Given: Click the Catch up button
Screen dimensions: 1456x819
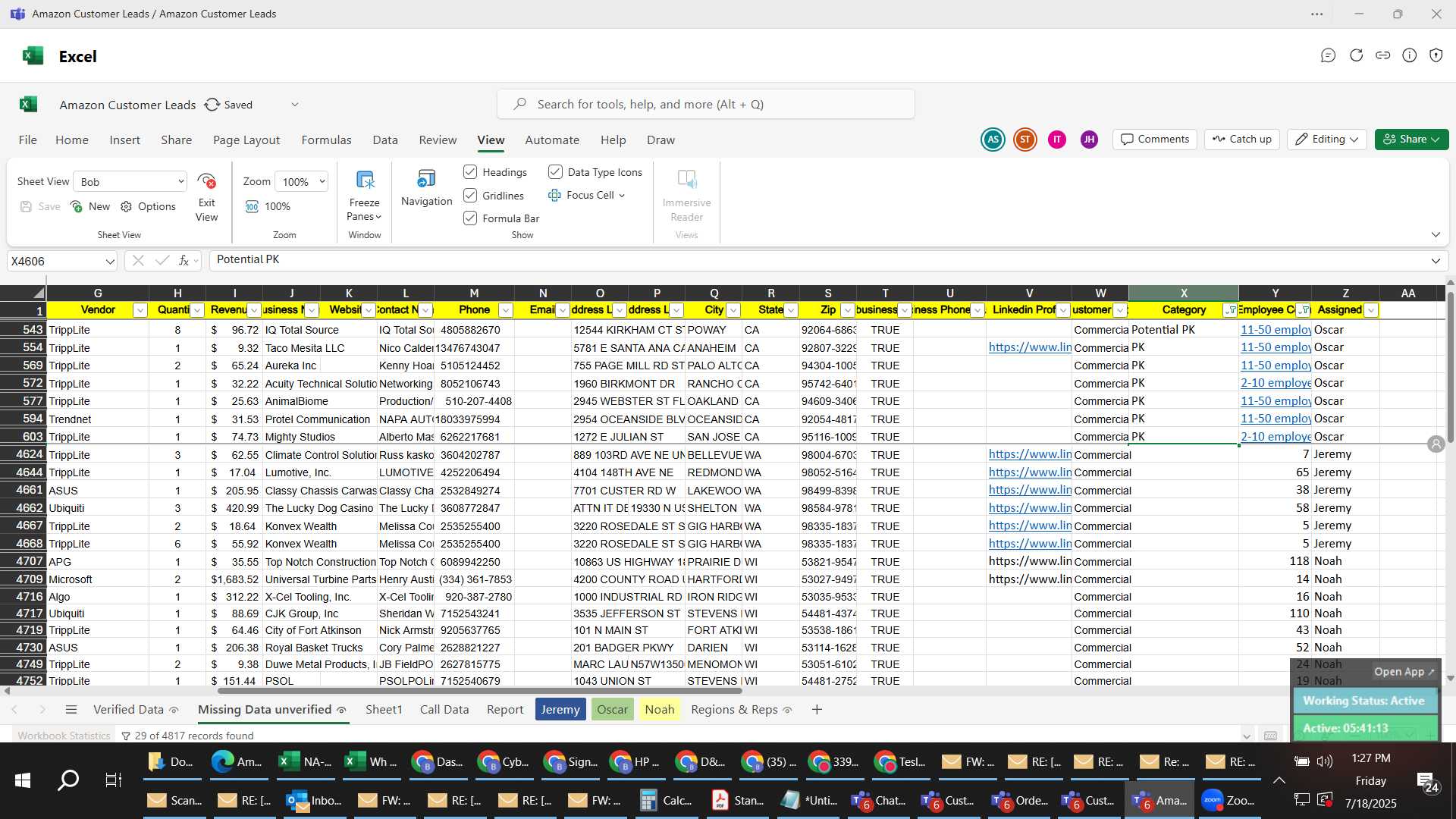Looking at the screenshot, I should pyautogui.click(x=1242, y=140).
